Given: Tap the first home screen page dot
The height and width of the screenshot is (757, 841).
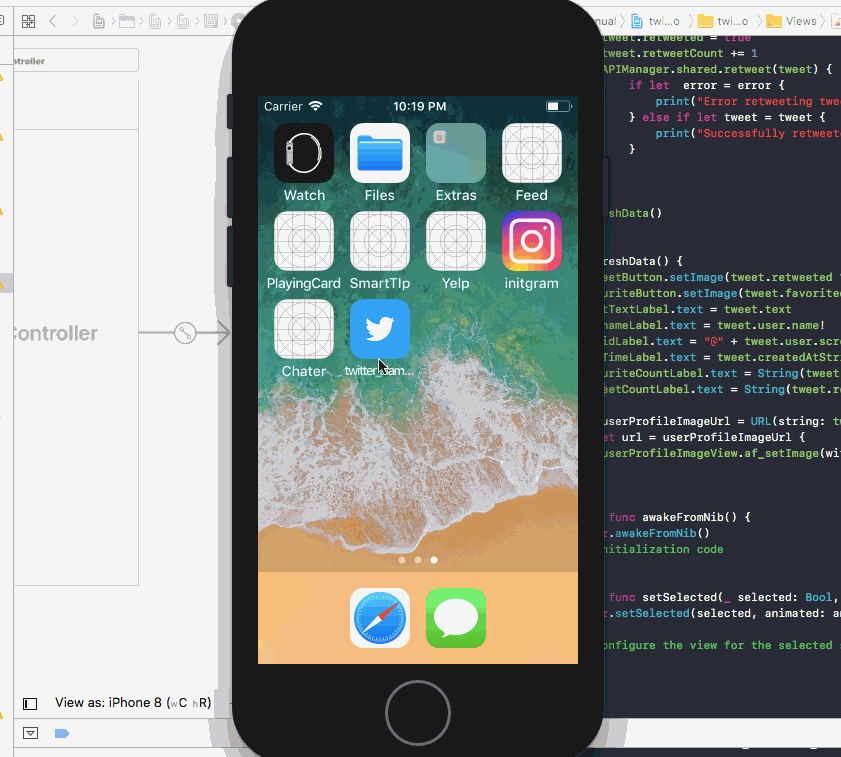Looking at the screenshot, I should (x=402, y=560).
